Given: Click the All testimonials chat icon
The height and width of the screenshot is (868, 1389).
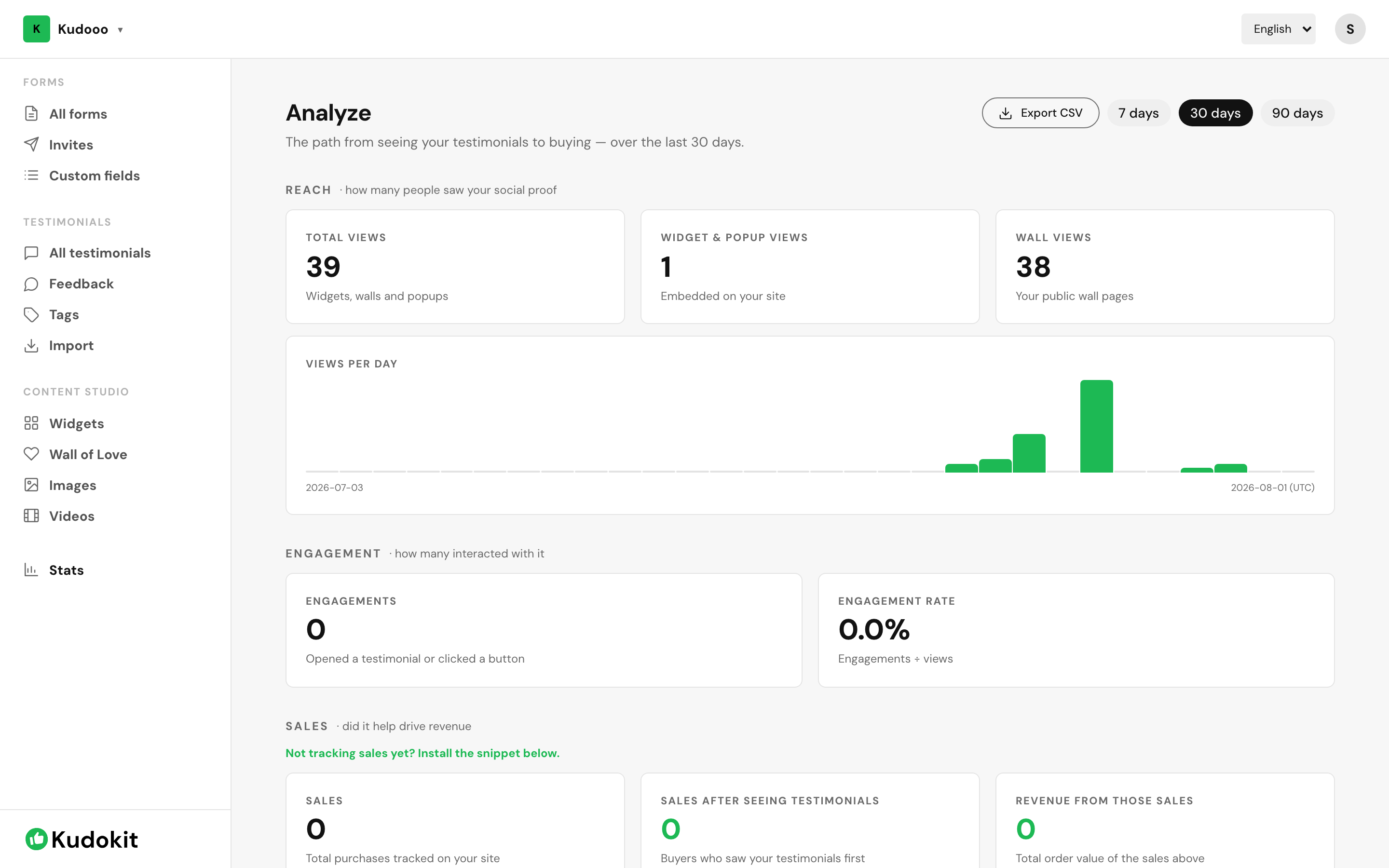Looking at the screenshot, I should pyautogui.click(x=31, y=253).
